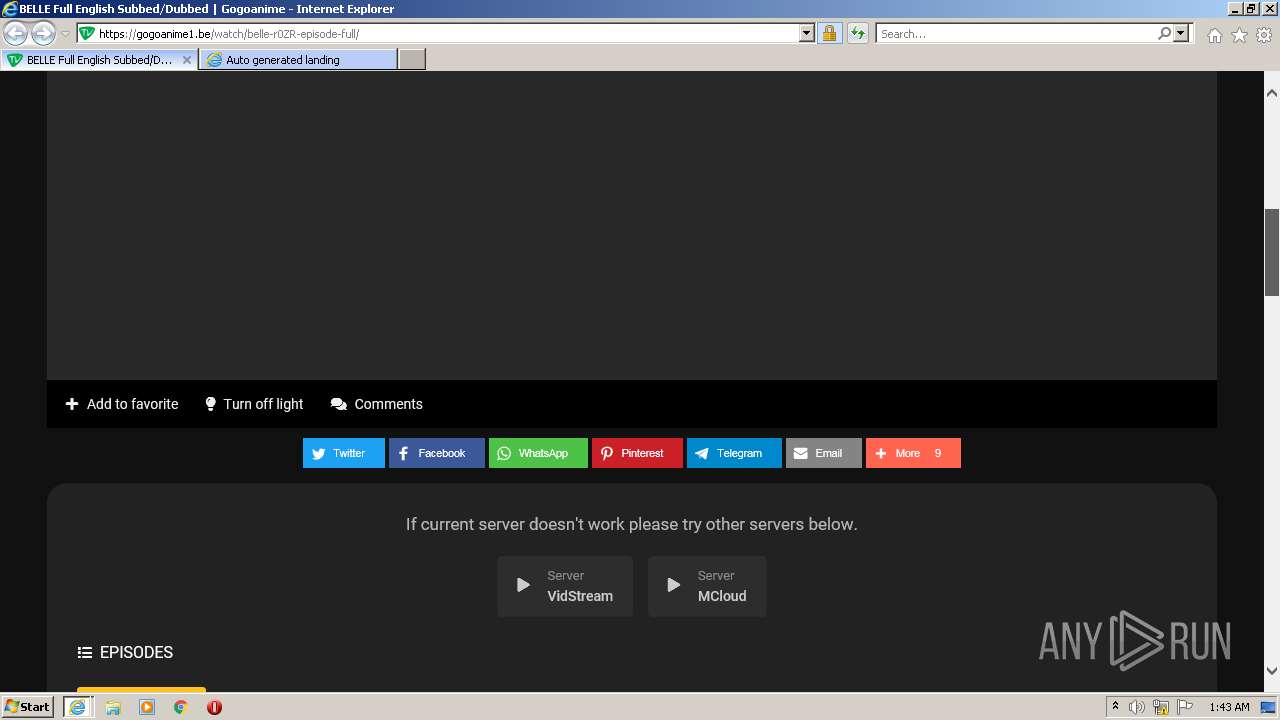Share the page on Twitter
This screenshot has width=1280, height=720.
click(344, 453)
